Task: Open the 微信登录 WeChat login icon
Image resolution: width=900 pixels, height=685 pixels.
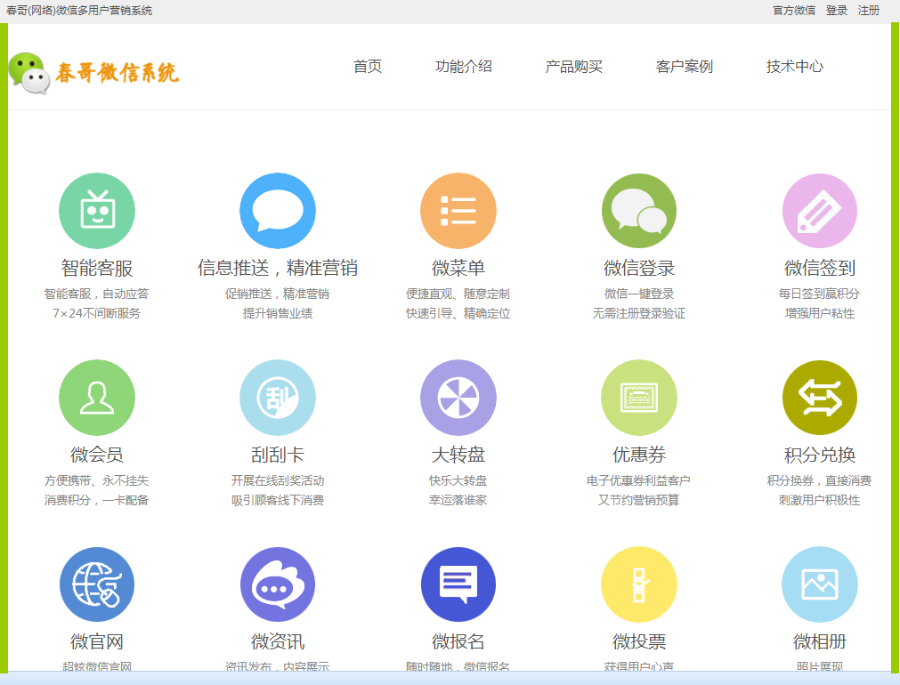Action: 638,210
